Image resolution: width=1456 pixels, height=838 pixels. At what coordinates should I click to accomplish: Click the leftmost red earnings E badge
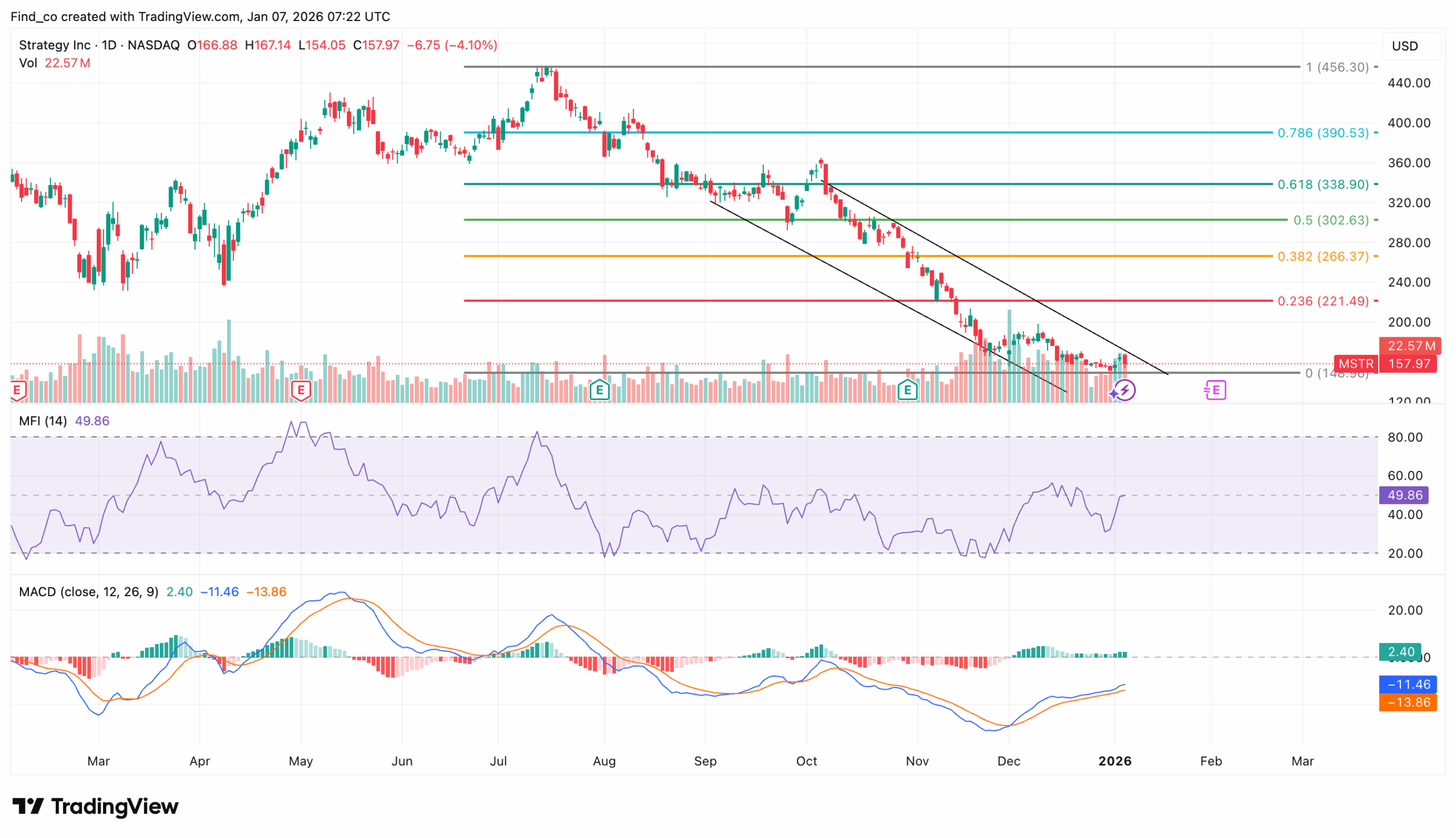(x=17, y=389)
